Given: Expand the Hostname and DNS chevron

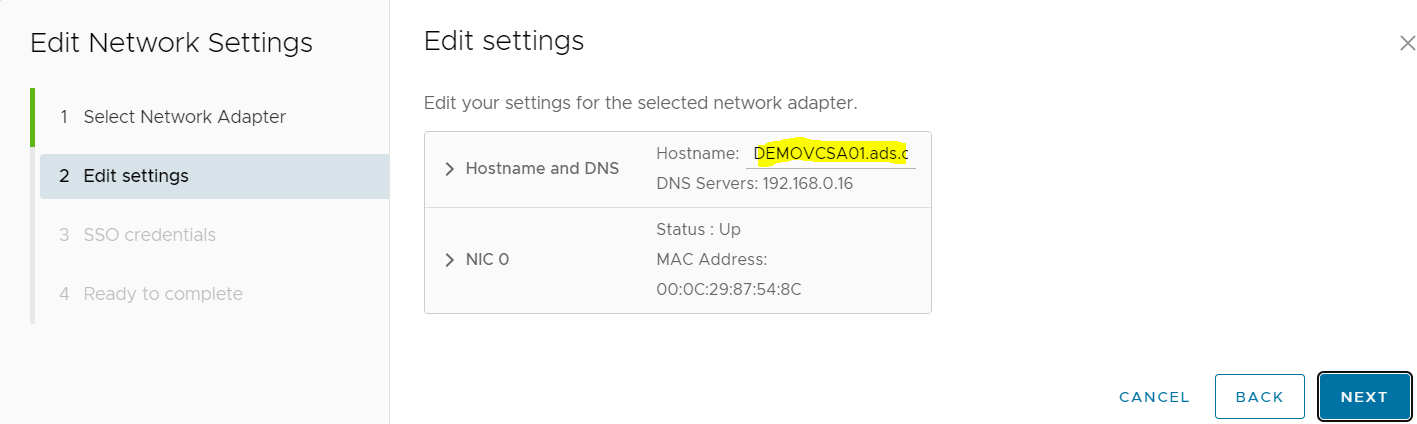Looking at the screenshot, I should tap(449, 169).
